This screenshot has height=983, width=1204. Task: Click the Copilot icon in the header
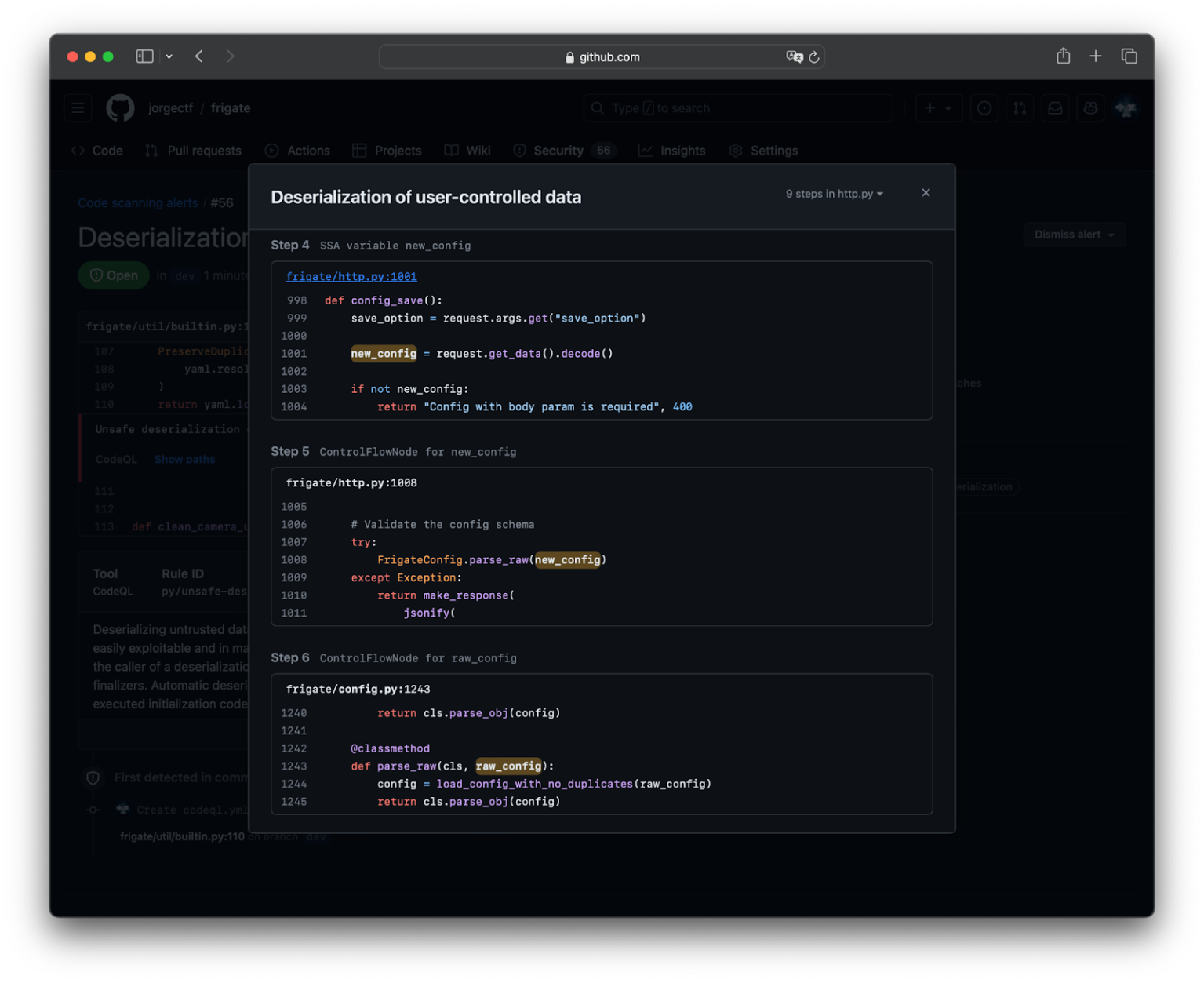pyautogui.click(x=1090, y=107)
